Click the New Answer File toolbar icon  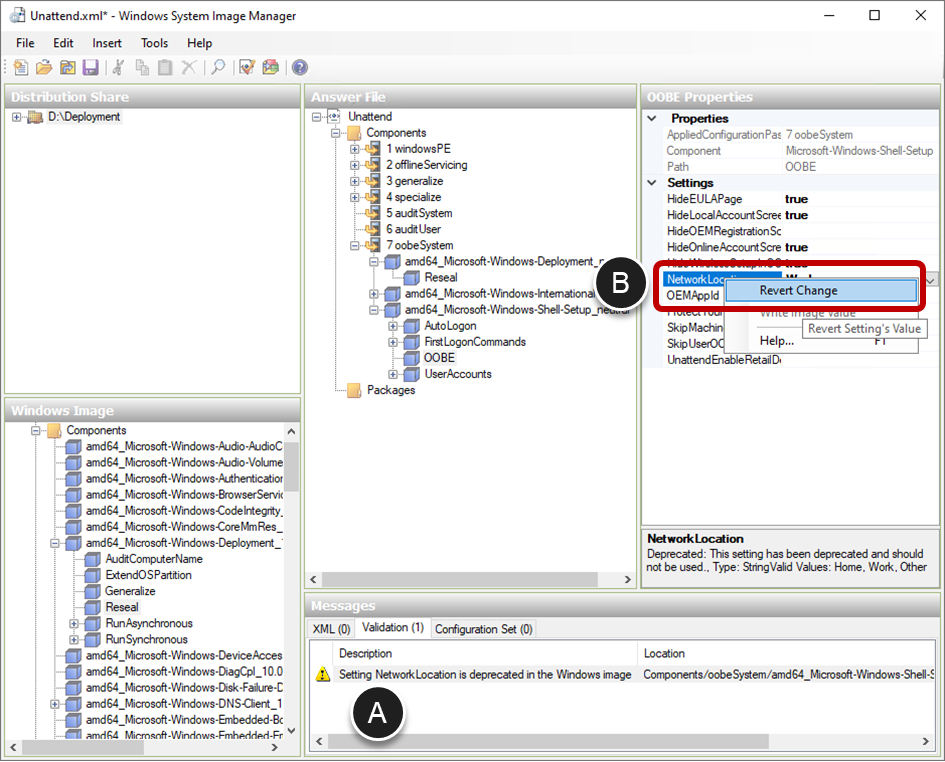coord(21,68)
